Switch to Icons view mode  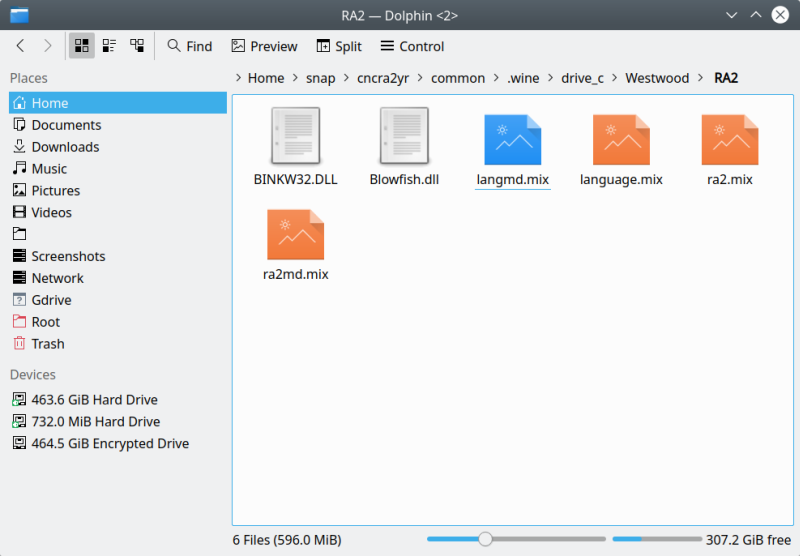click(82, 46)
